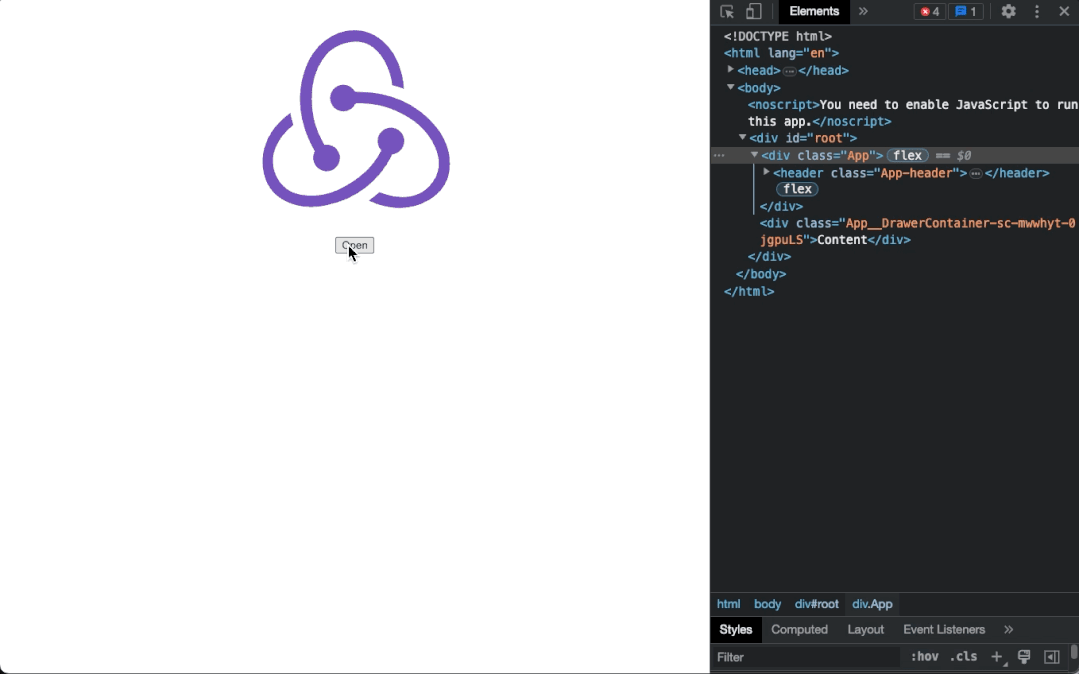The width and height of the screenshot is (1079, 674).
Task: Expand the head element node
Action: tap(731, 70)
